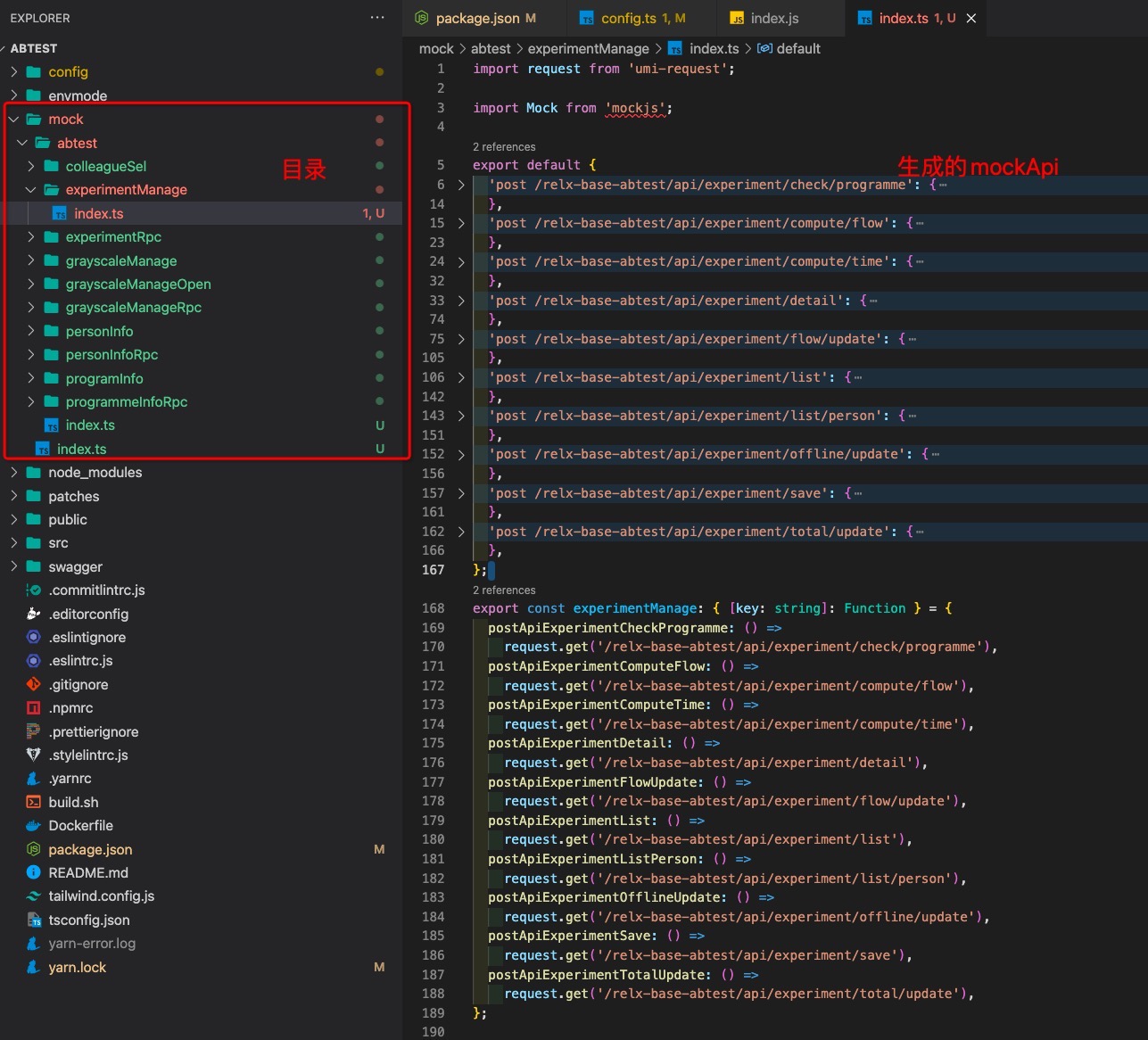Switch to the config.ts tab

629,18
